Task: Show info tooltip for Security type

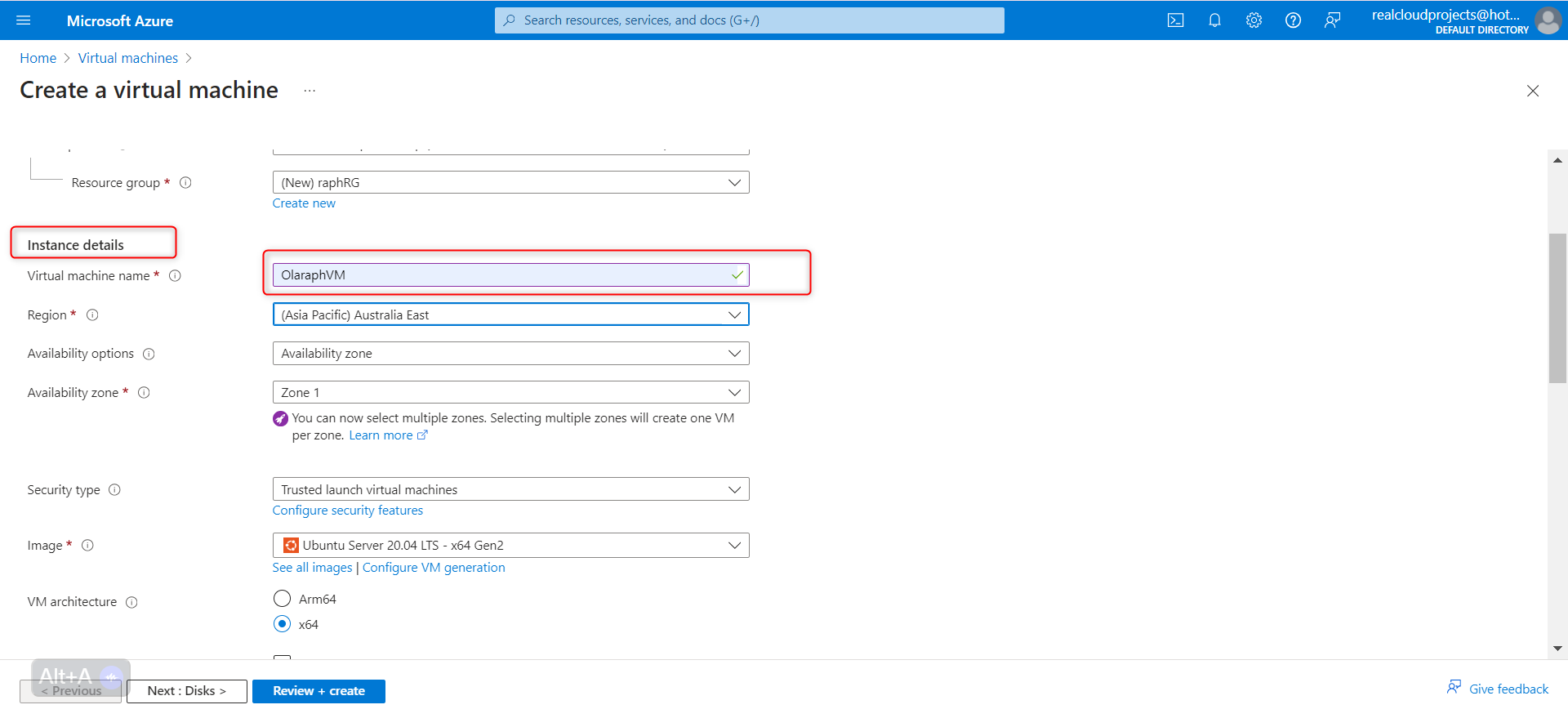Action: tap(114, 490)
